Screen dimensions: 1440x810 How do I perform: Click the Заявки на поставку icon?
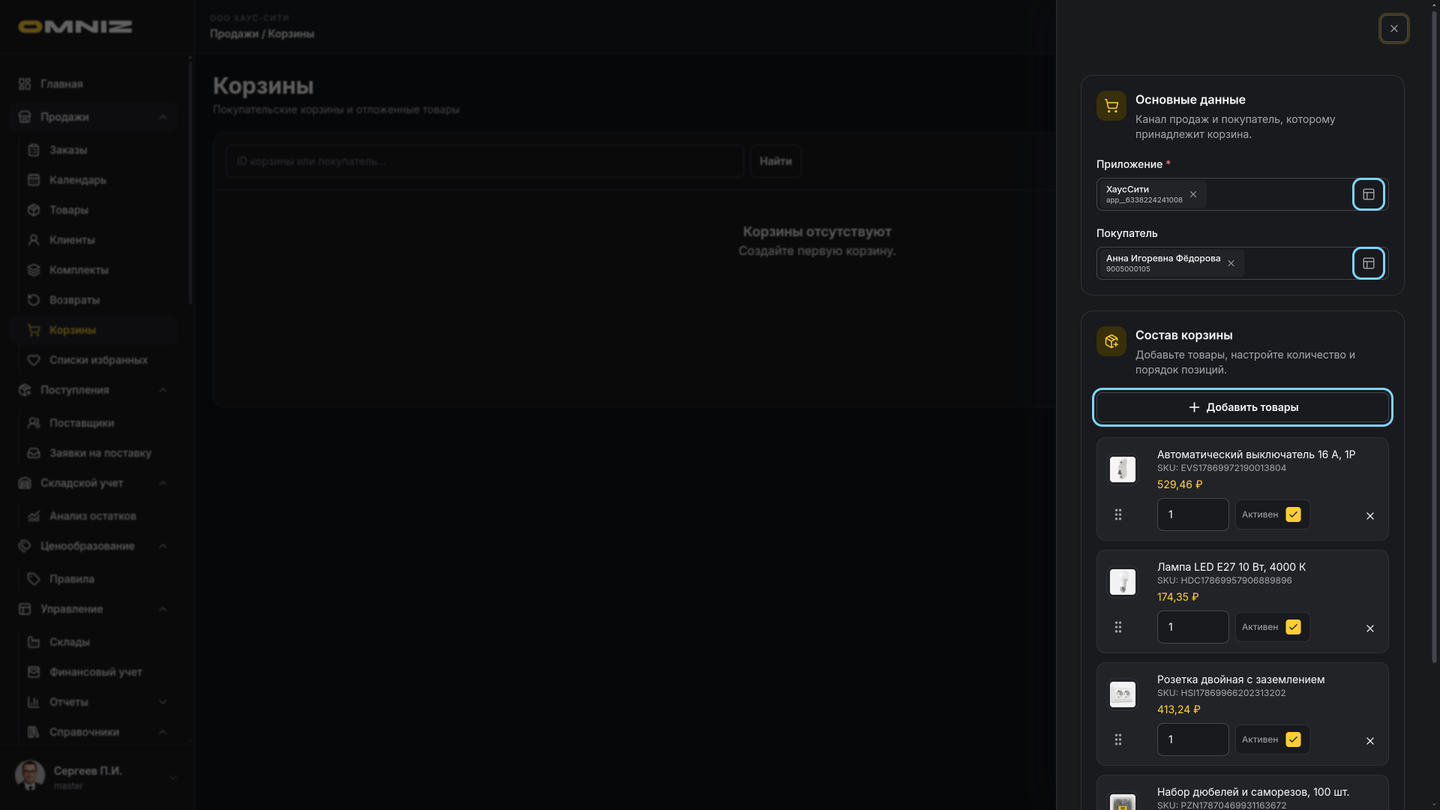click(x=33, y=453)
